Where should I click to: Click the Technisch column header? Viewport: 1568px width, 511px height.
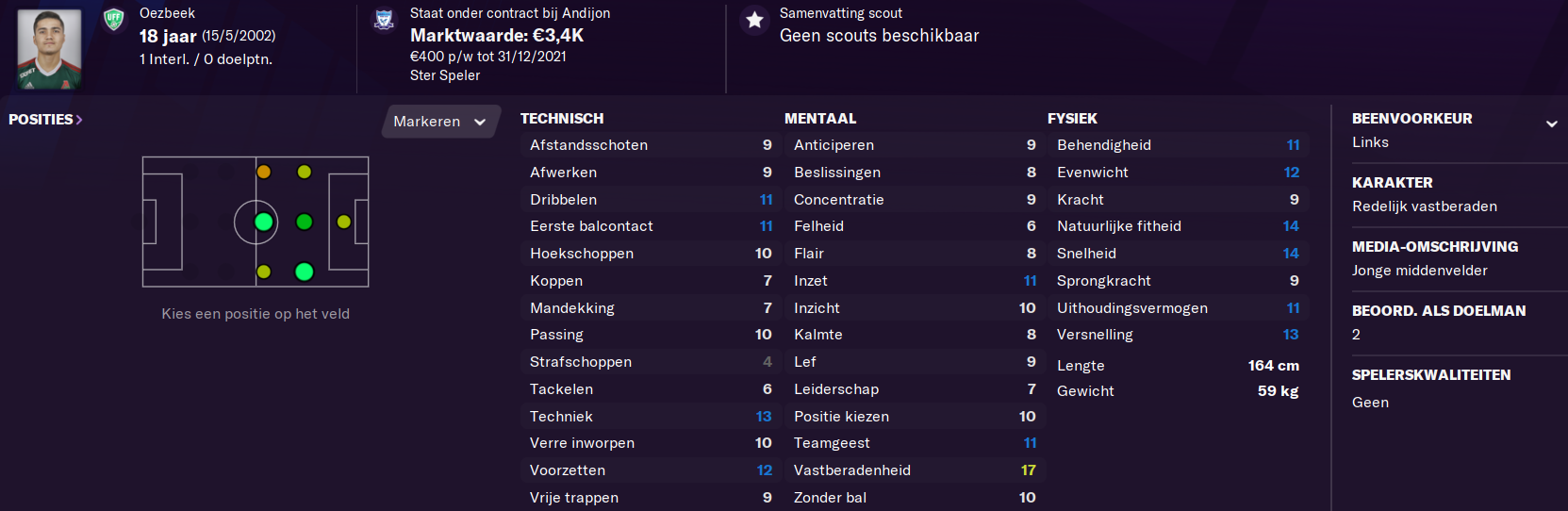click(562, 119)
